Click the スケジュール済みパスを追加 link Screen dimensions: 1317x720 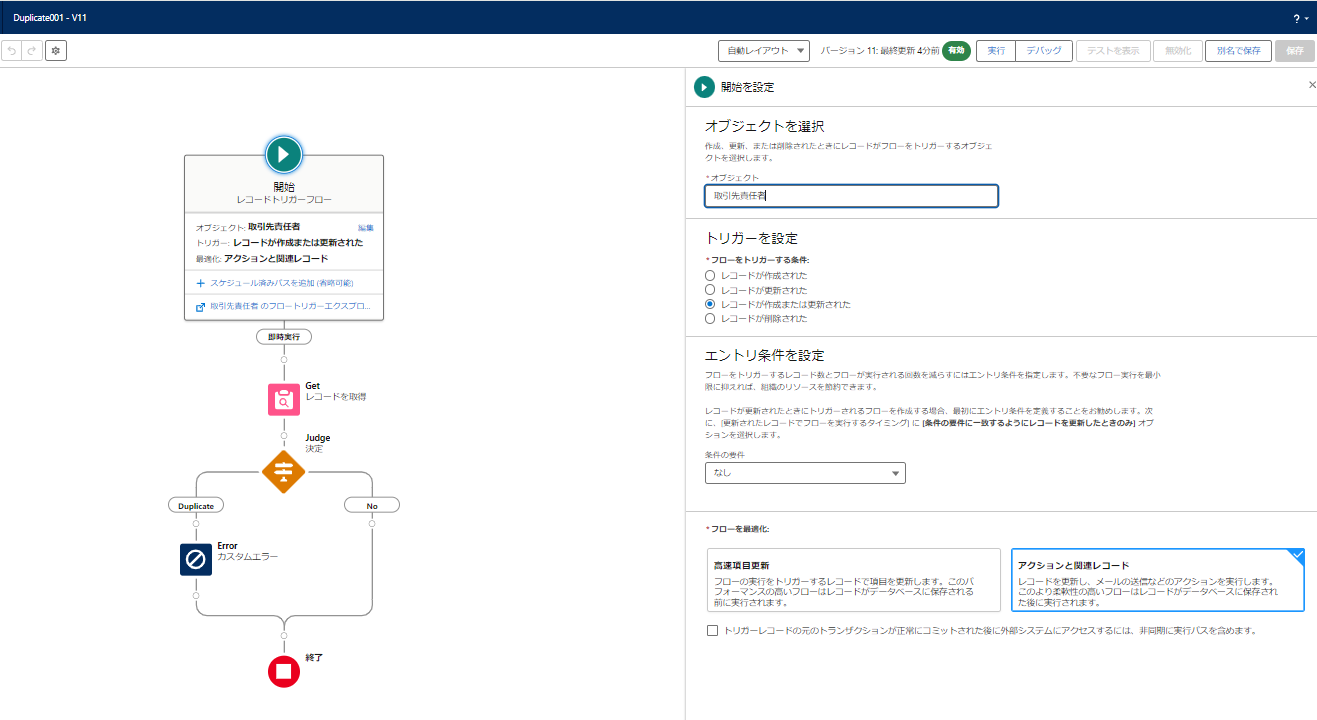coord(281,283)
